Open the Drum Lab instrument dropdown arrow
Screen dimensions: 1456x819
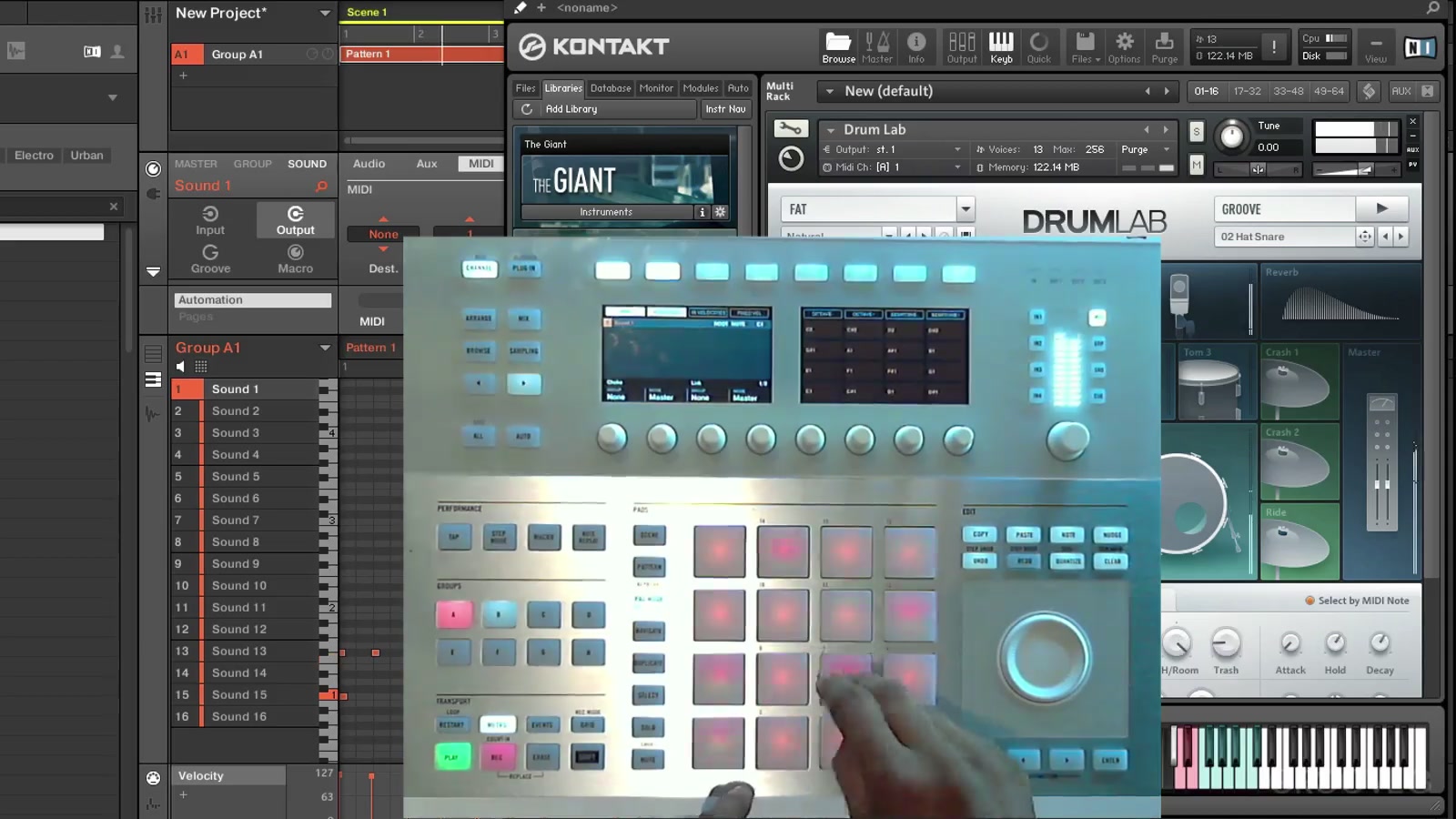coord(831,130)
